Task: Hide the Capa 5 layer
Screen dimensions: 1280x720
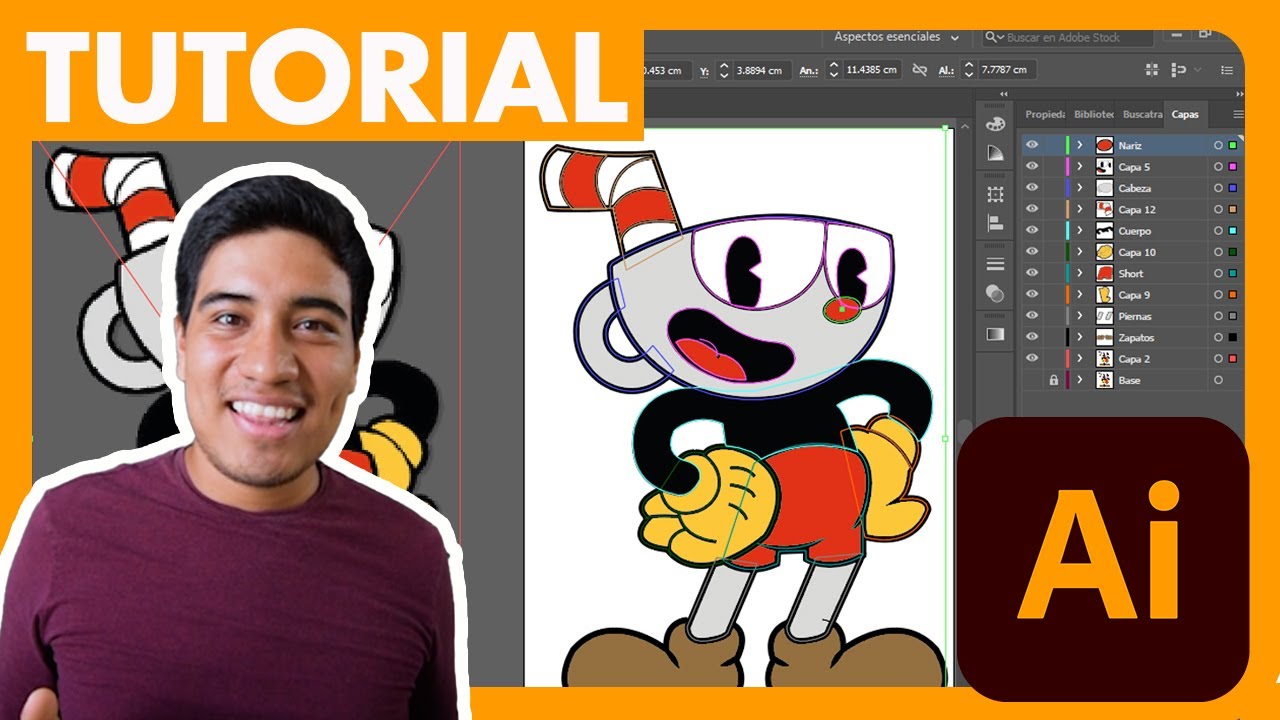Action: [1032, 166]
